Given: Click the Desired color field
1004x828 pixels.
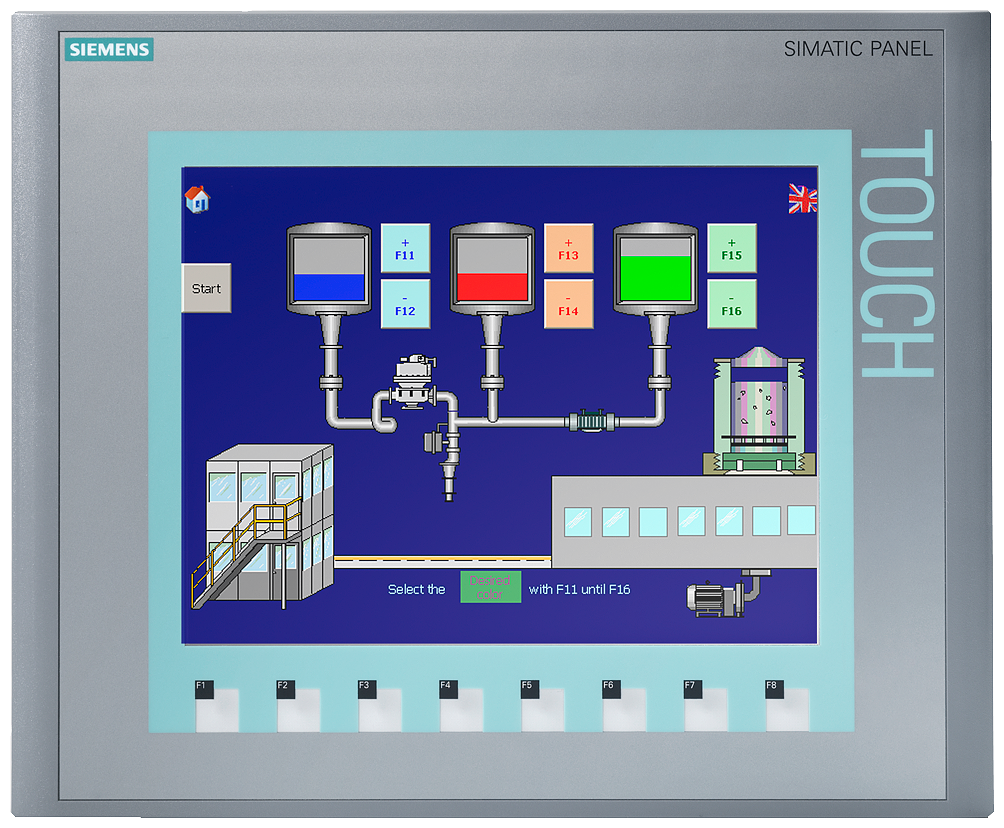Looking at the screenshot, I should tap(490, 588).
